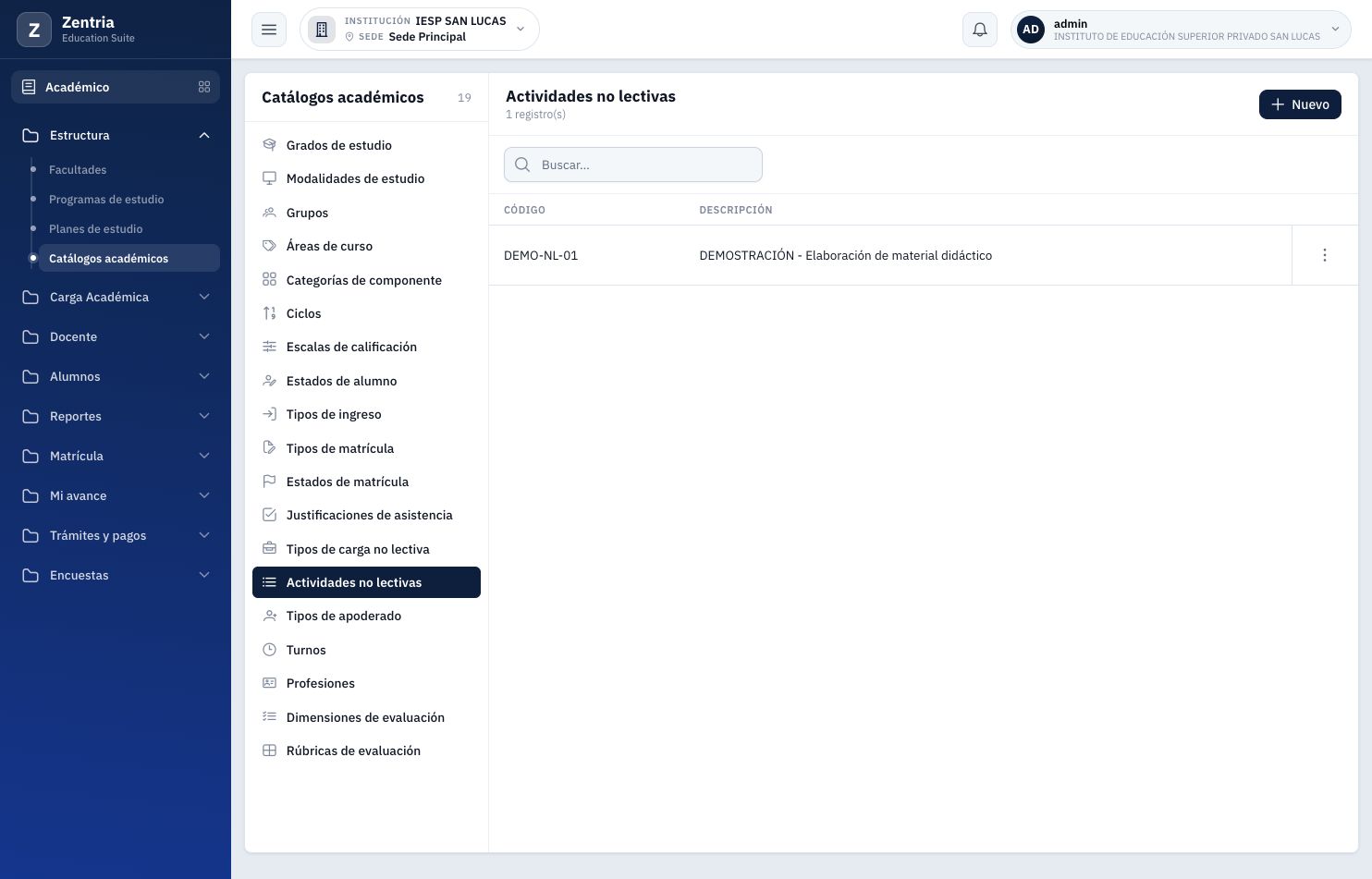The image size is (1372, 879).
Task: Click the Zentria Z logo icon
Action: coord(34,30)
